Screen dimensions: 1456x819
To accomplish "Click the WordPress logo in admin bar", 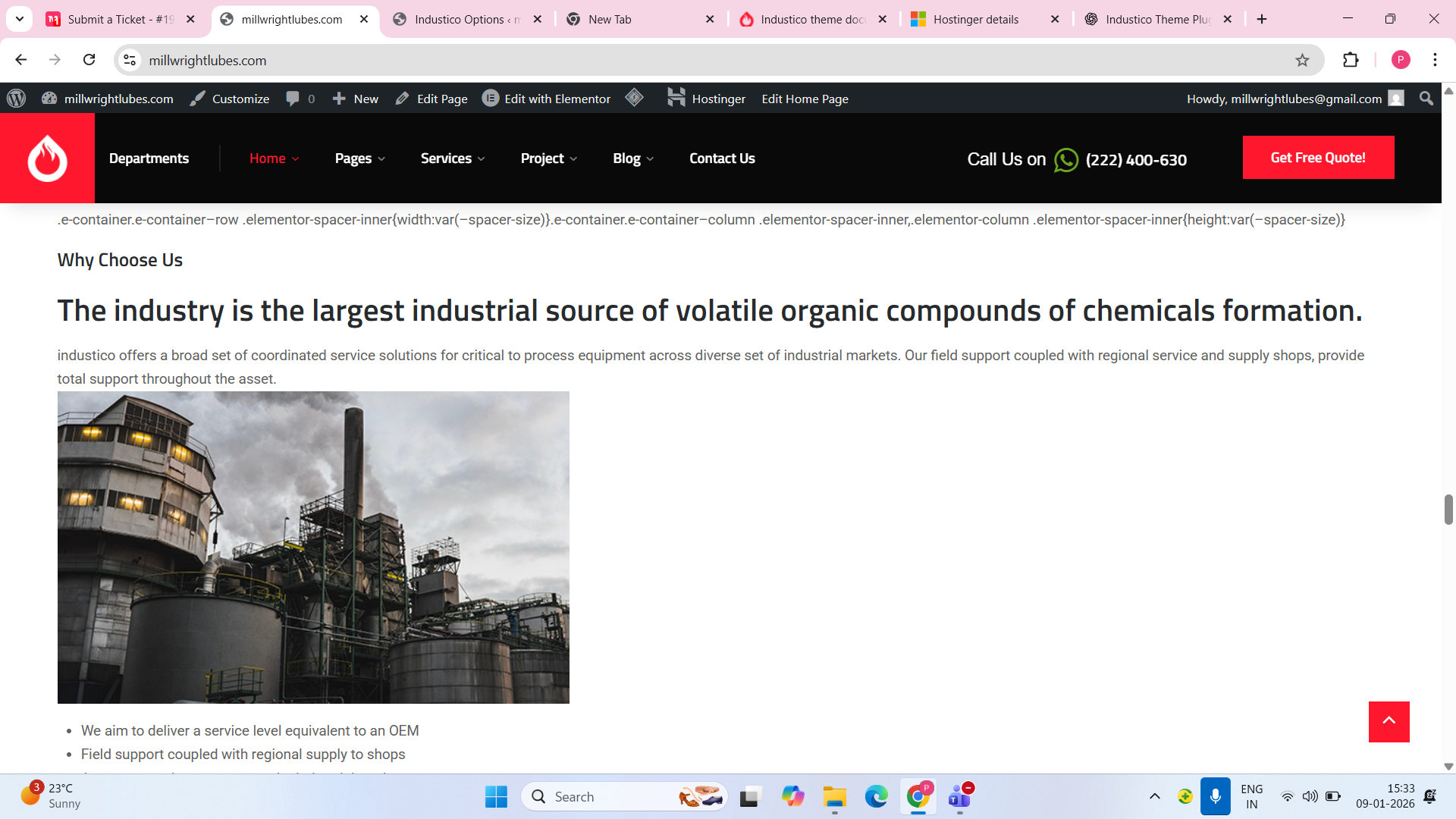I will tap(17, 99).
